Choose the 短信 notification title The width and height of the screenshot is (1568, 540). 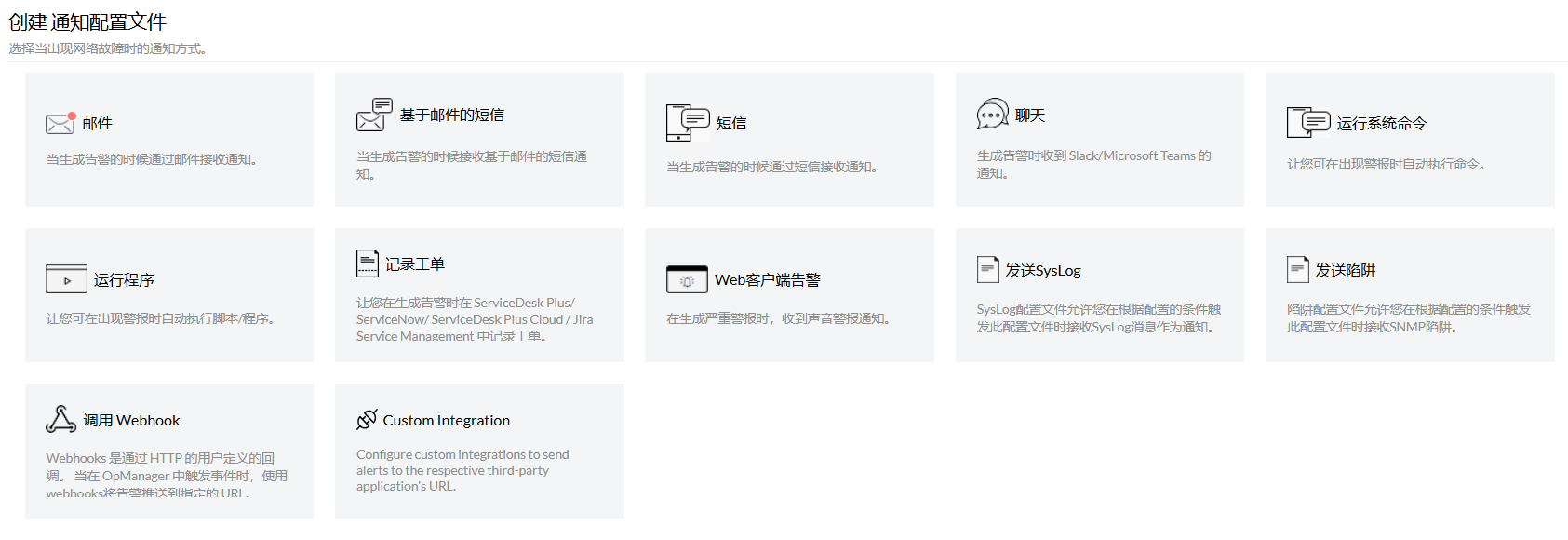pos(731,123)
